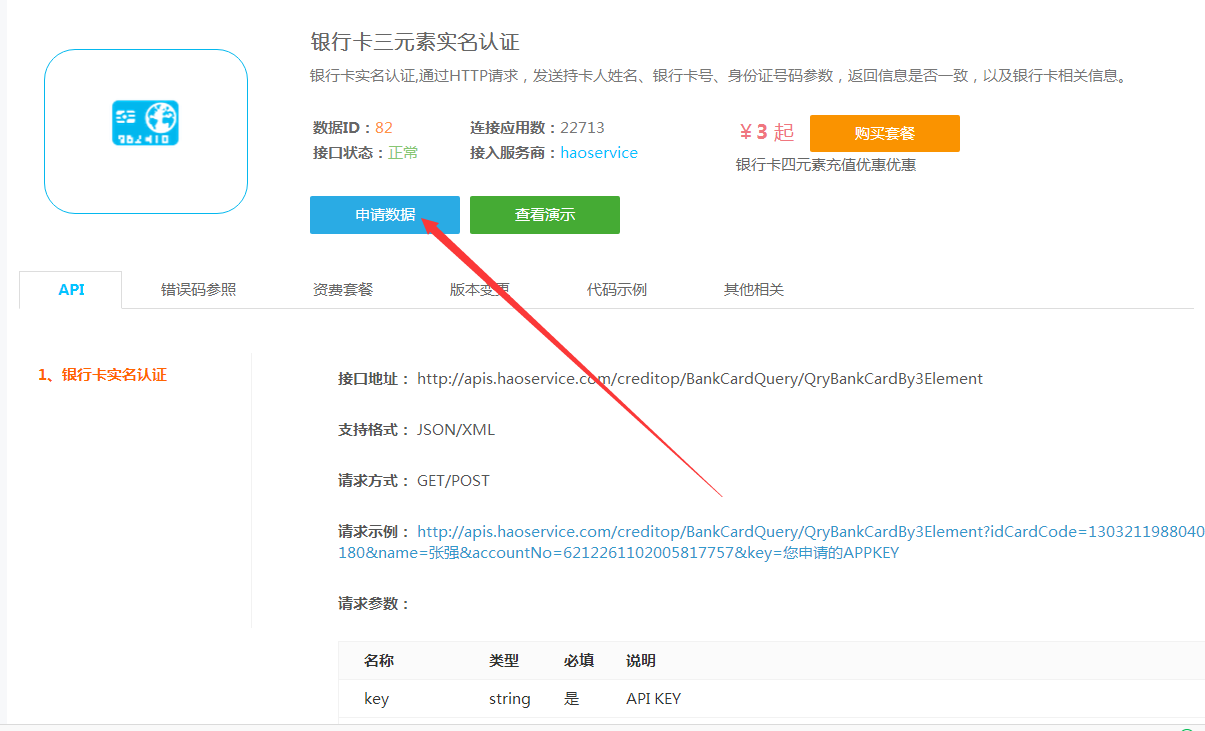Open the 版本变更 tab
Image resolution: width=1205 pixels, height=731 pixels.
click(x=480, y=290)
